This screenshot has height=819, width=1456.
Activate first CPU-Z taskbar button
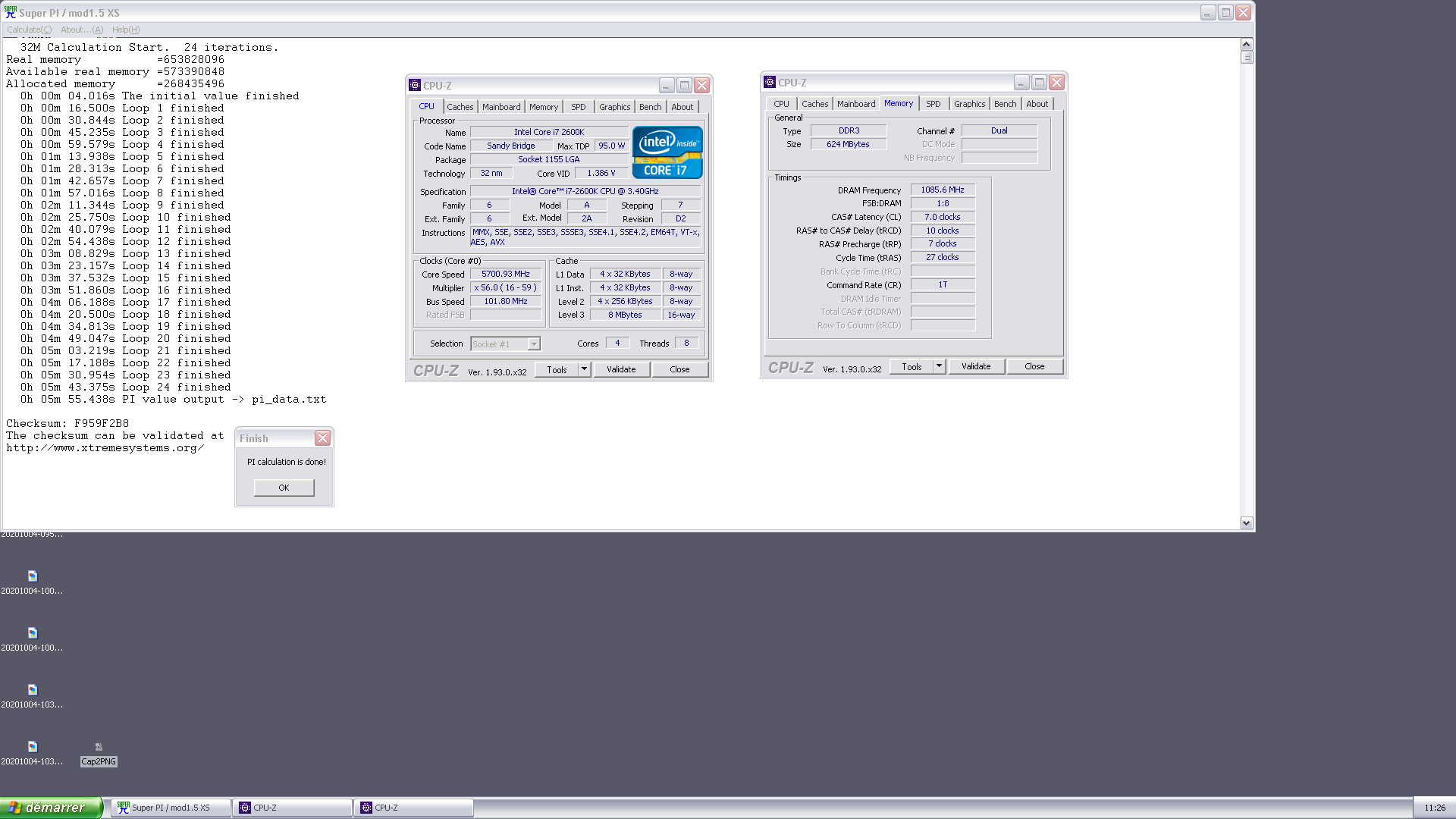pos(293,808)
